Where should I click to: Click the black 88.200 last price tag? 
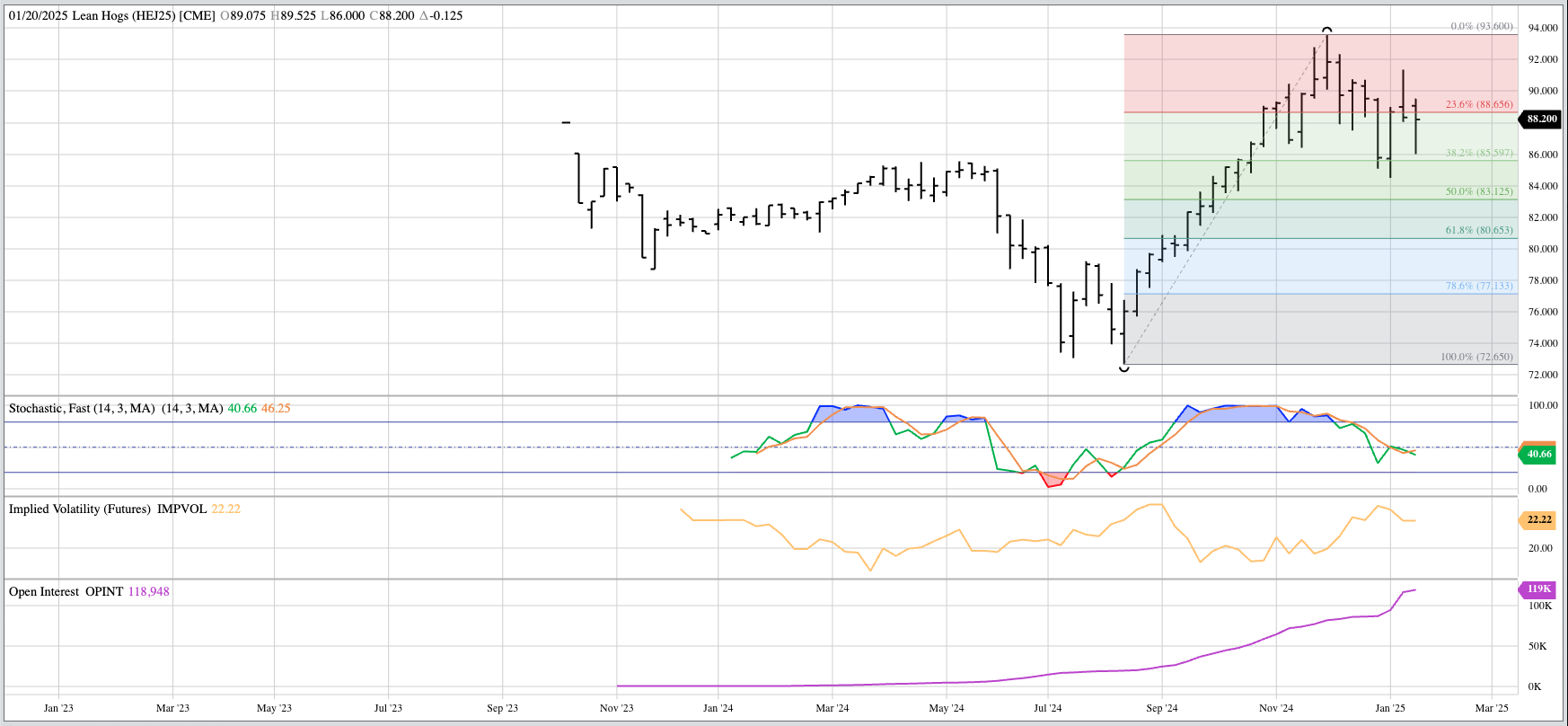pos(1541,119)
